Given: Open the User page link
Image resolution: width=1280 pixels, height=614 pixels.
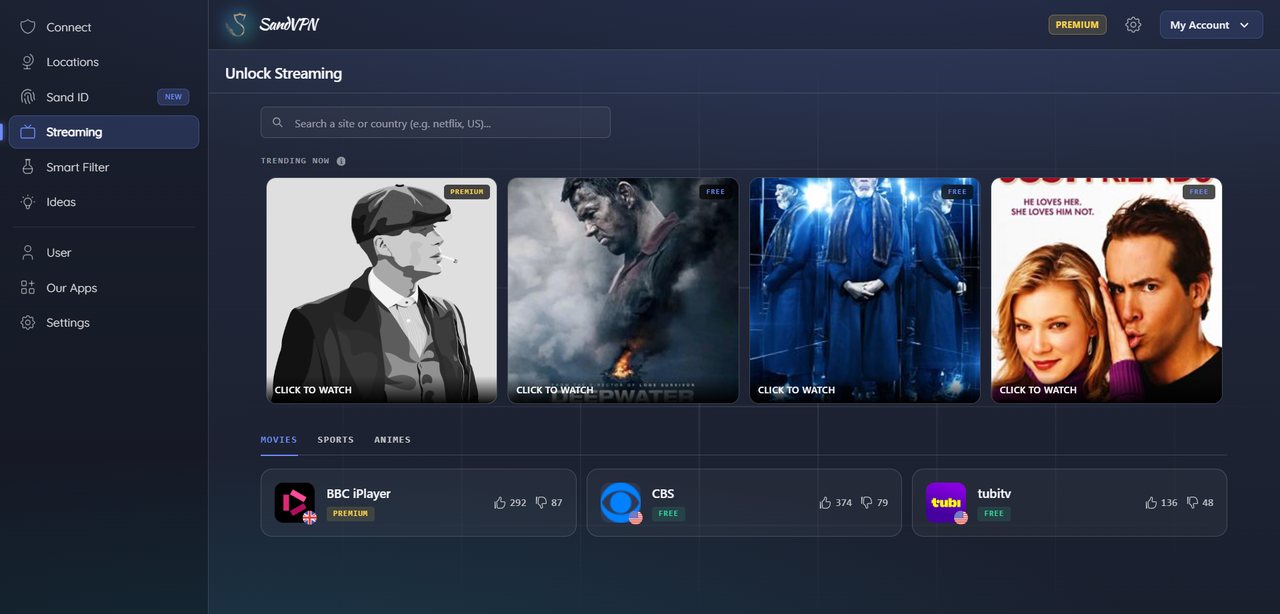Looking at the screenshot, I should (x=59, y=253).
